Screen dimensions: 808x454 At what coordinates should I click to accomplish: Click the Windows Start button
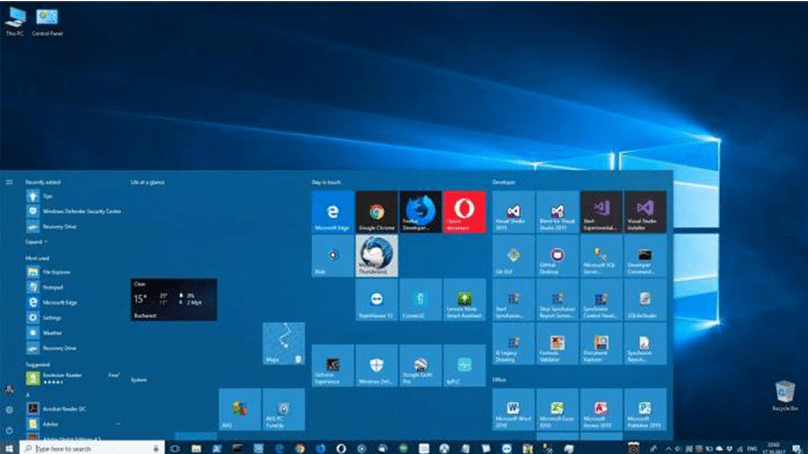[10, 448]
